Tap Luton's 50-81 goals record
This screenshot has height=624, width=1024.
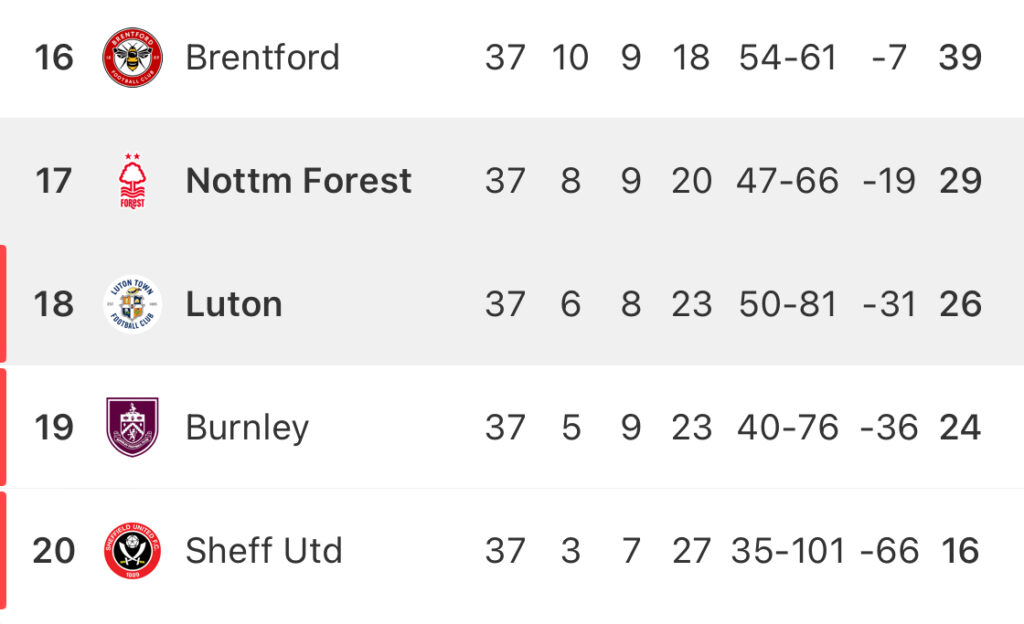788,304
